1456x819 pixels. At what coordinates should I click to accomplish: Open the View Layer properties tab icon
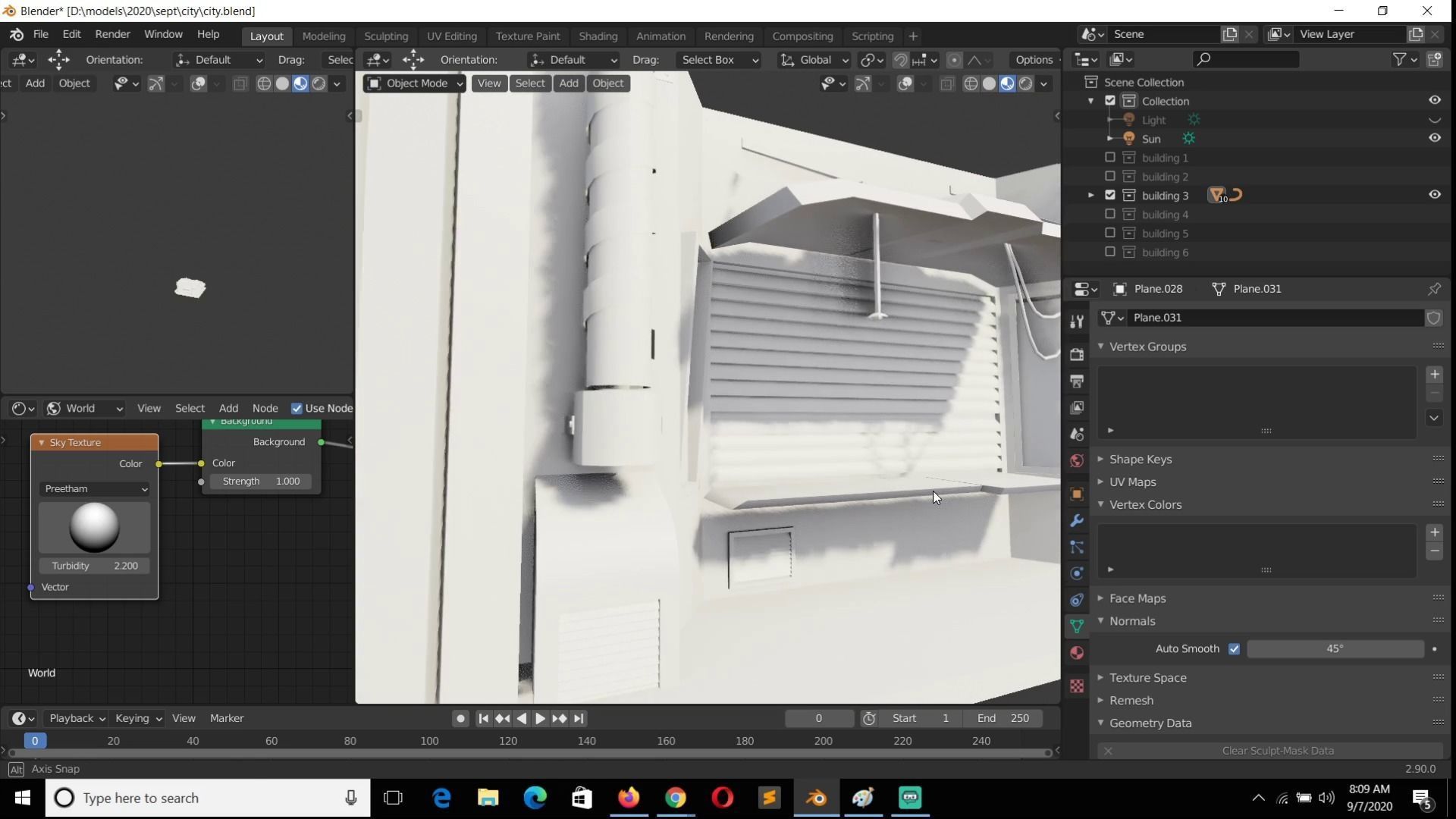(1077, 407)
